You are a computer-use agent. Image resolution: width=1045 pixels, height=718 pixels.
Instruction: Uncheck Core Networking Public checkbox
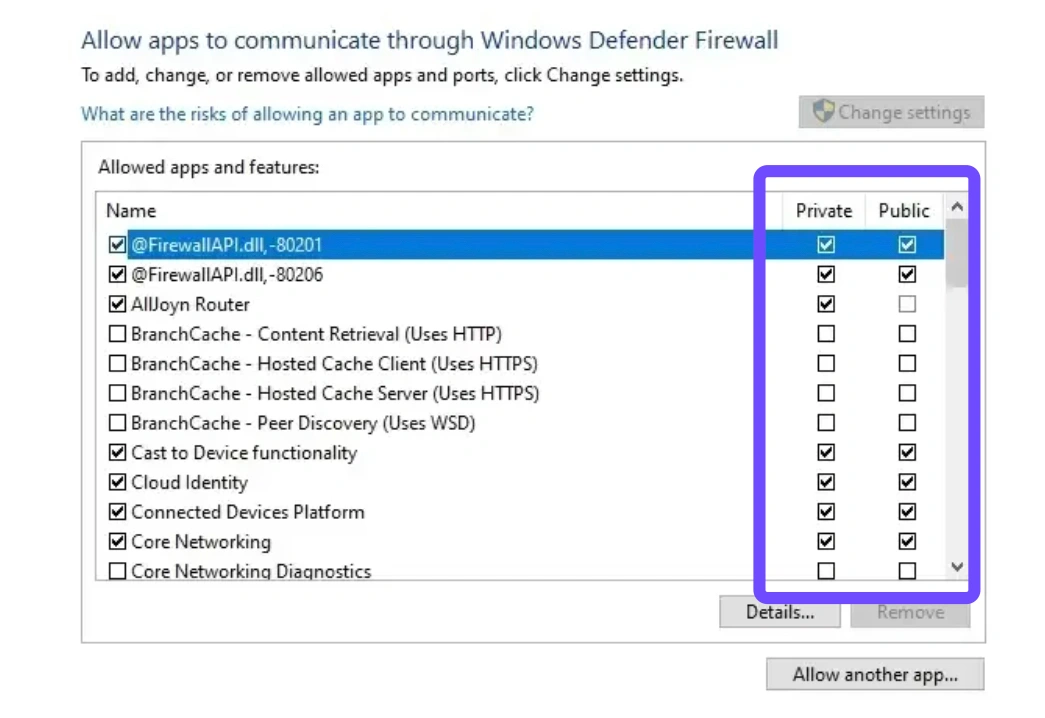pos(906,541)
